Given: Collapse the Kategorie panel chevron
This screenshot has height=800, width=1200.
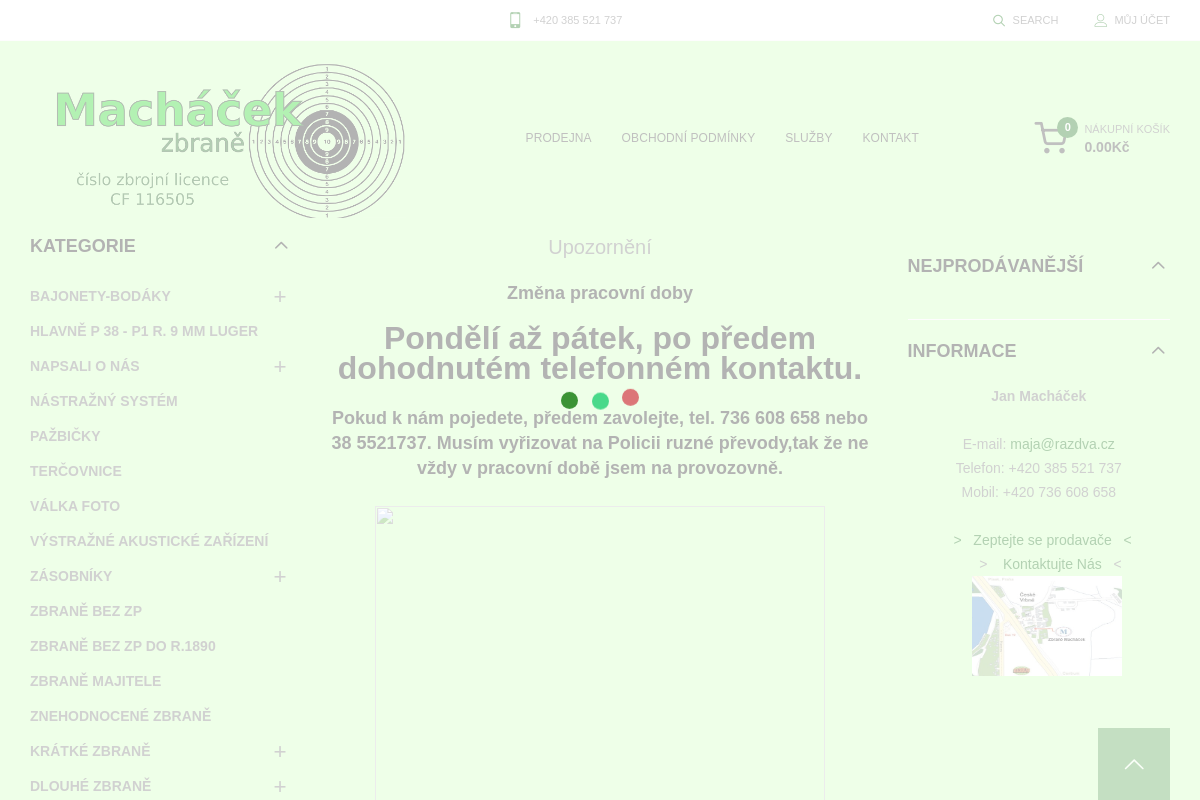Looking at the screenshot, I should tap(281, 246).
